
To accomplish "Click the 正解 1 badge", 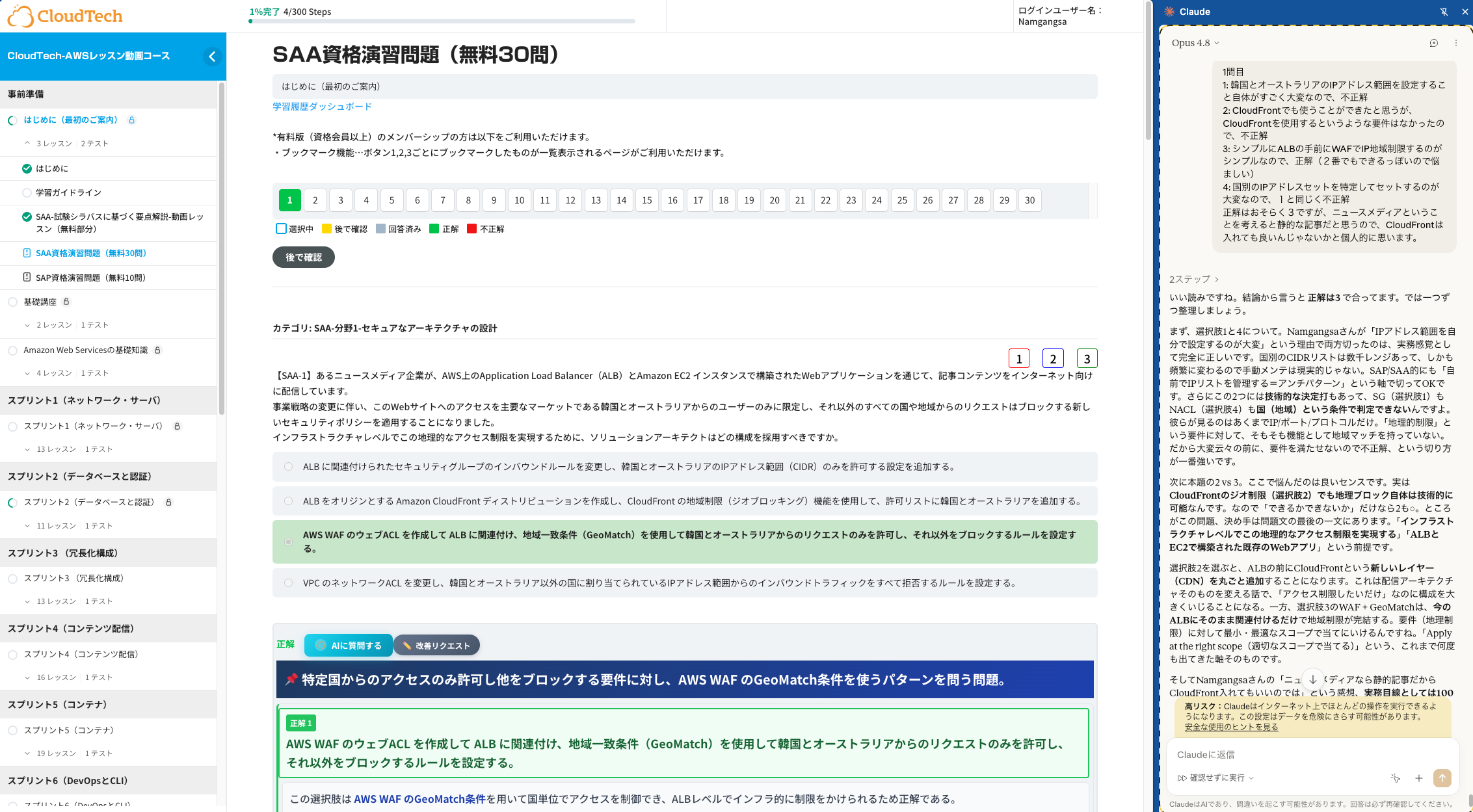I will [x=300, y=723].
